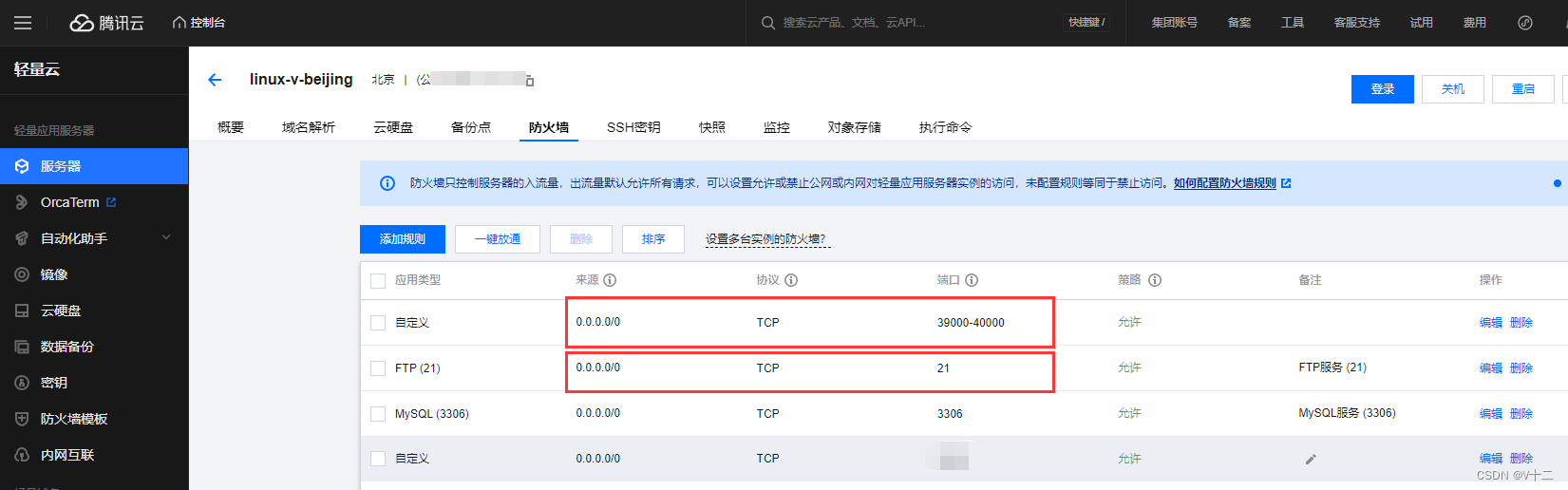
Task: Click 删除 for the FTP rule
Action: click(x=1521, y=368)
